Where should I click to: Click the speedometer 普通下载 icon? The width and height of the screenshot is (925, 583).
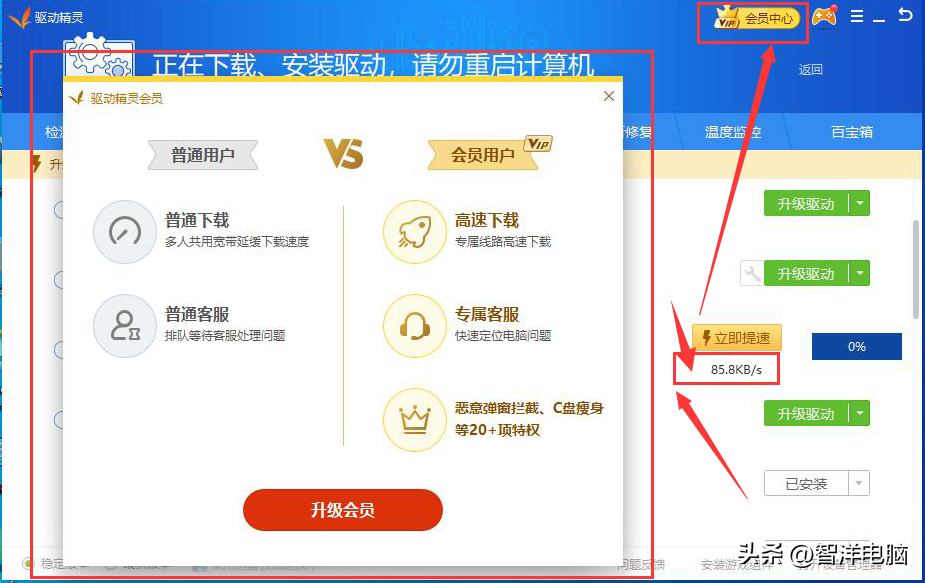tap(124, 232)
